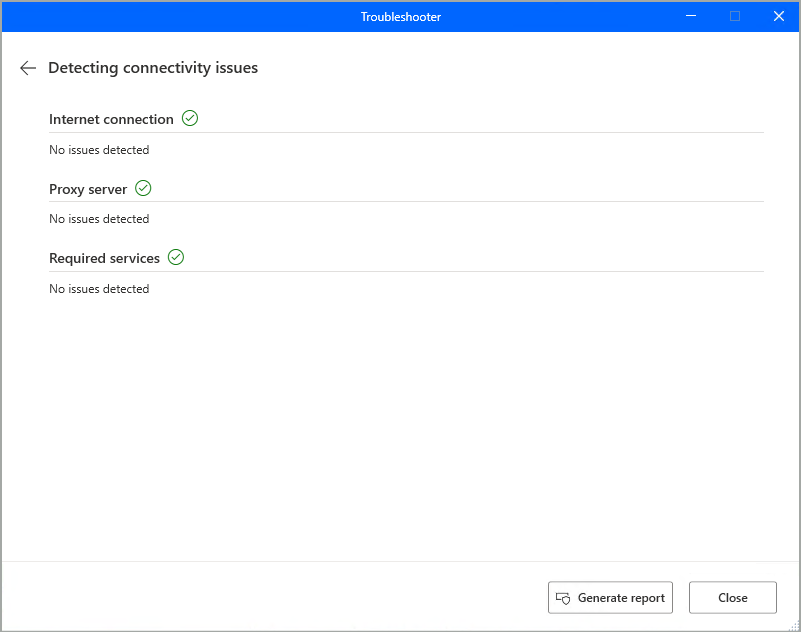
Task: Click the green checkmark beside Required services
Action: 176,257
